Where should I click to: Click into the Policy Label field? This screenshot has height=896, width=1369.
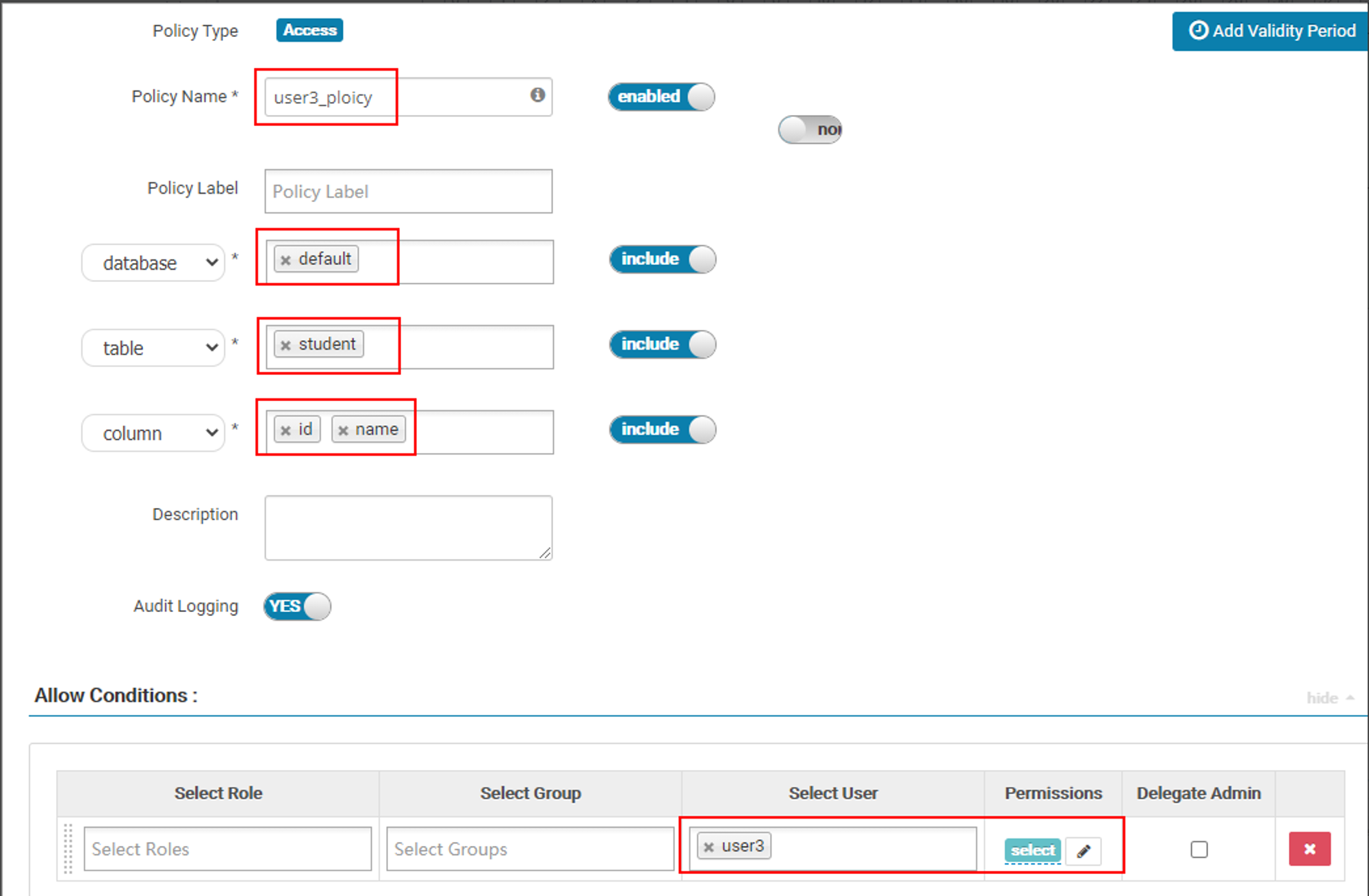[x=409, y=191]
